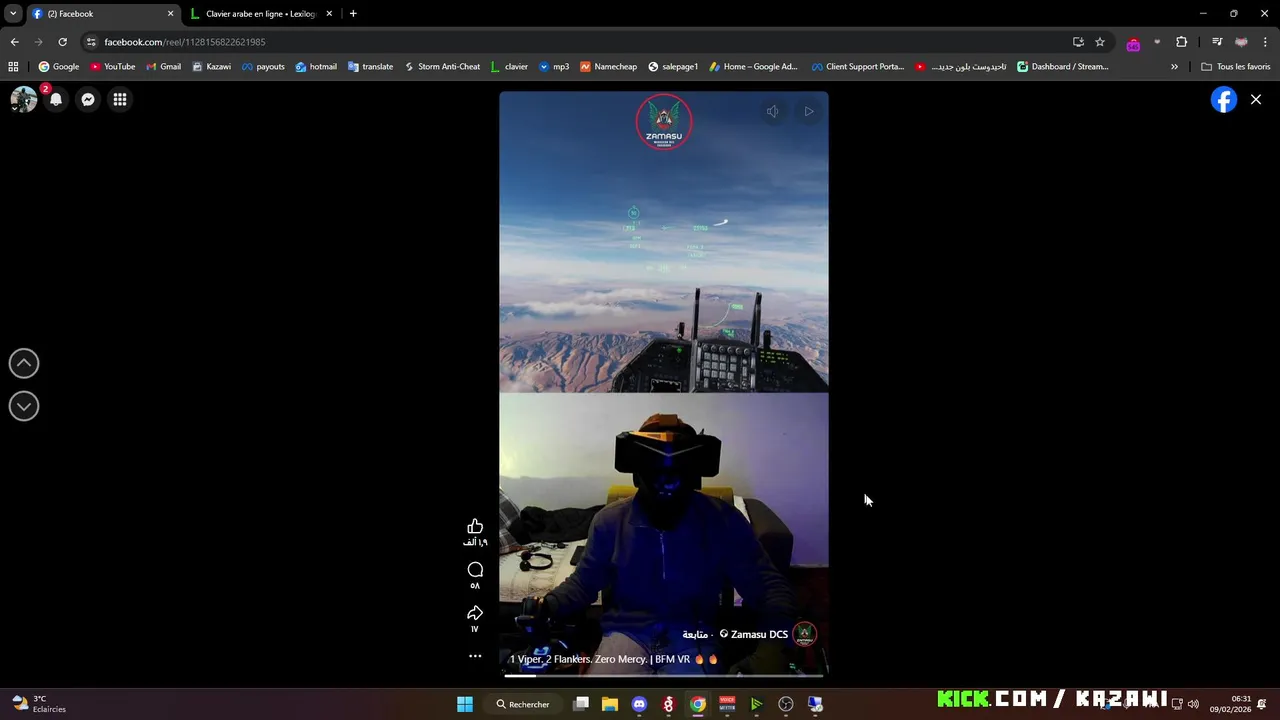Click the متابعة follow button
Image resolution: width=1280 pixels, height=720 pixels.
coord(695,634)
